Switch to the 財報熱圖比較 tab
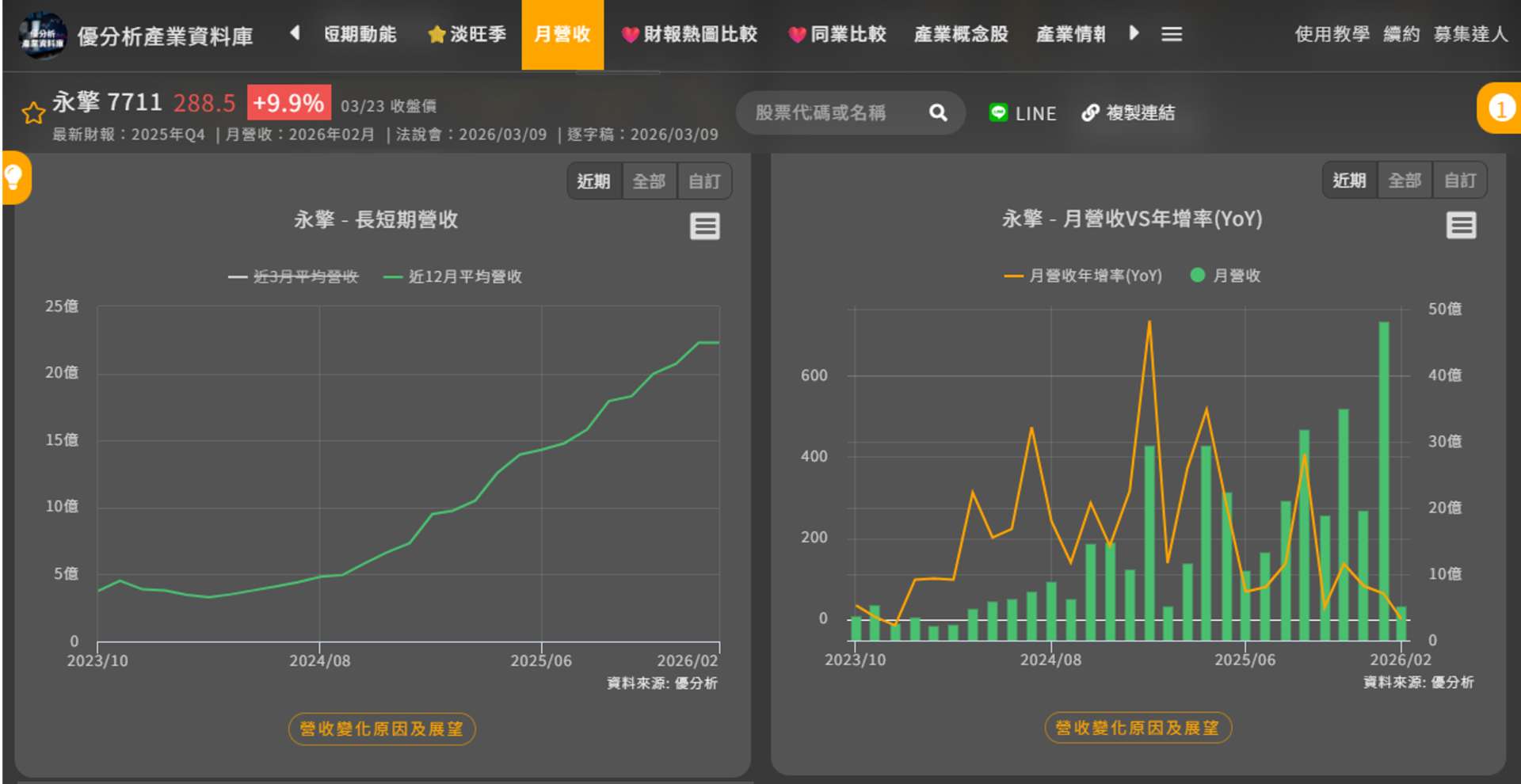Image resolution: width=1521 pixels, height=784 pixels. 690,34
